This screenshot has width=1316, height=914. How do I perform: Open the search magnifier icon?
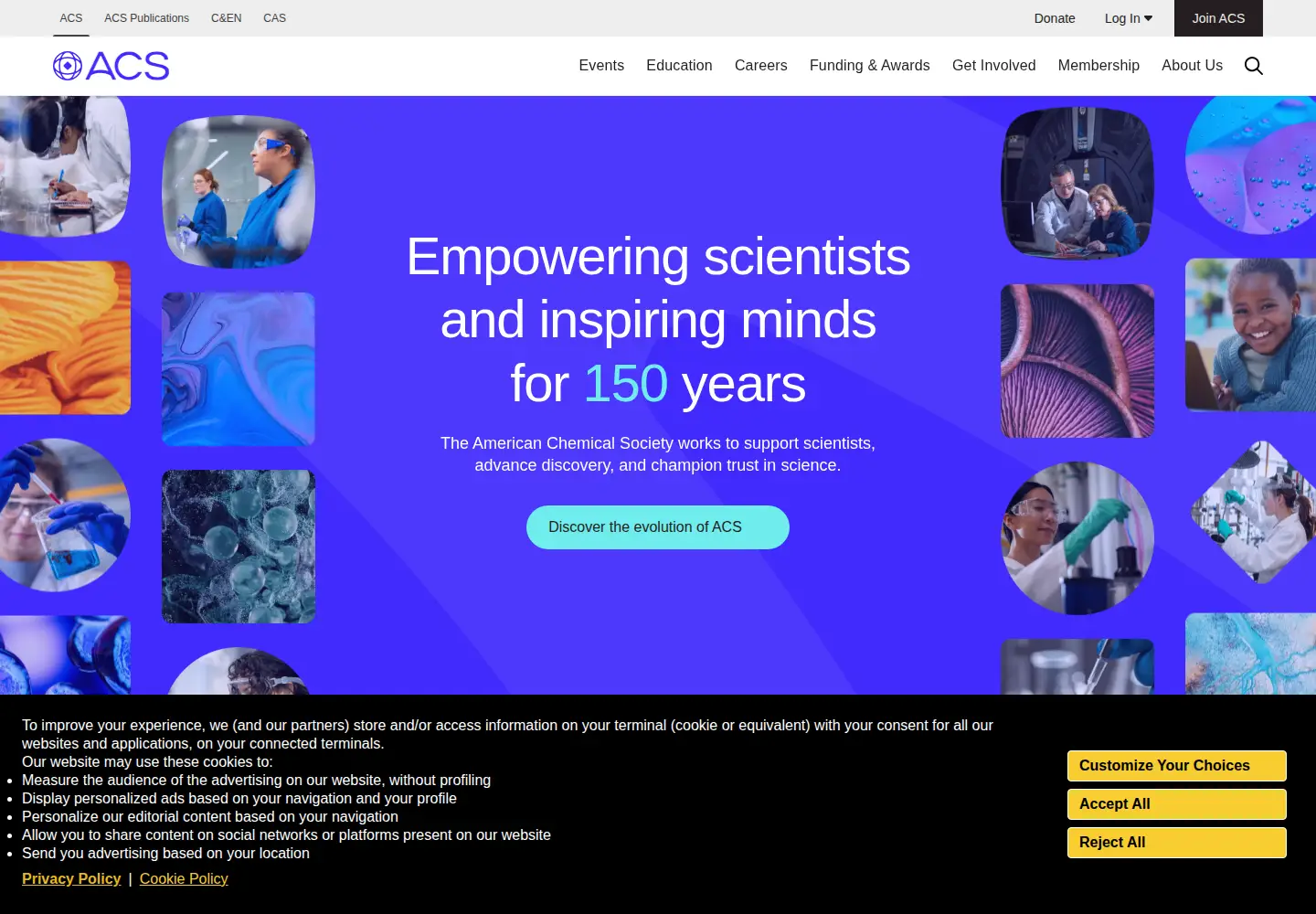pyautogui.click(x=1254, y=66)
